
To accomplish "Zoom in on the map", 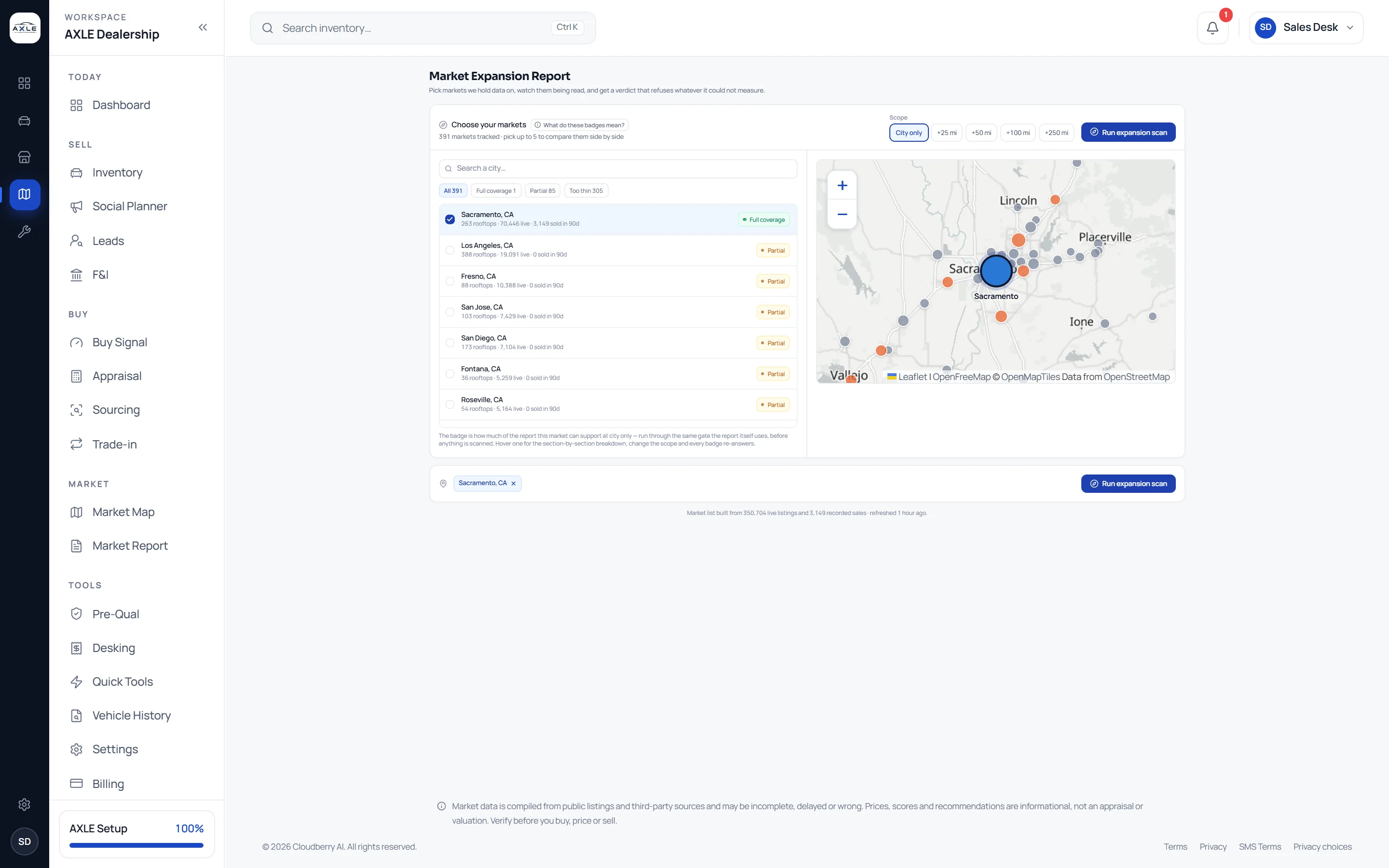I will pos(842,186).
